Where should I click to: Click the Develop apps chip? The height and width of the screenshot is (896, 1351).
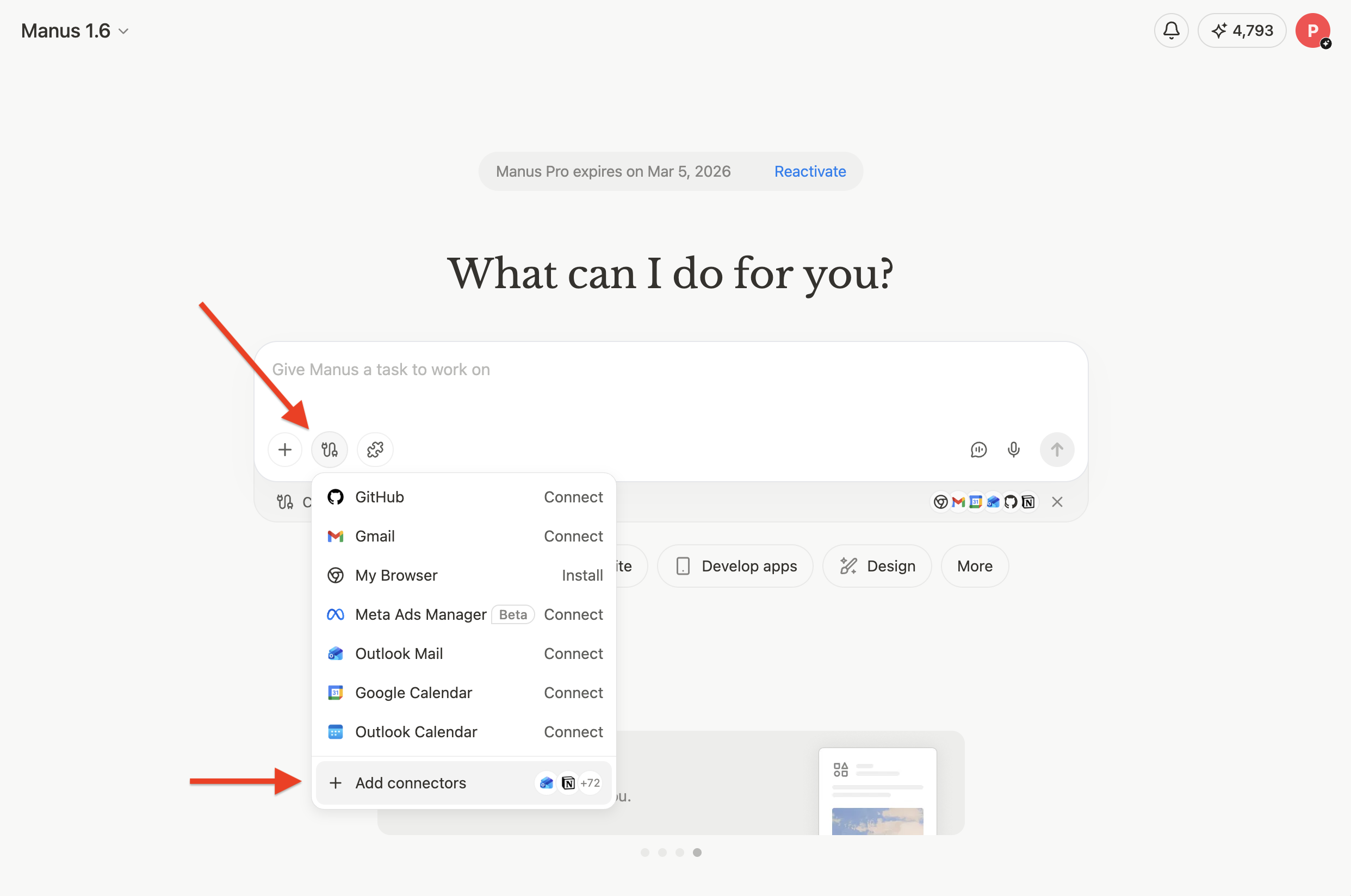735,567
